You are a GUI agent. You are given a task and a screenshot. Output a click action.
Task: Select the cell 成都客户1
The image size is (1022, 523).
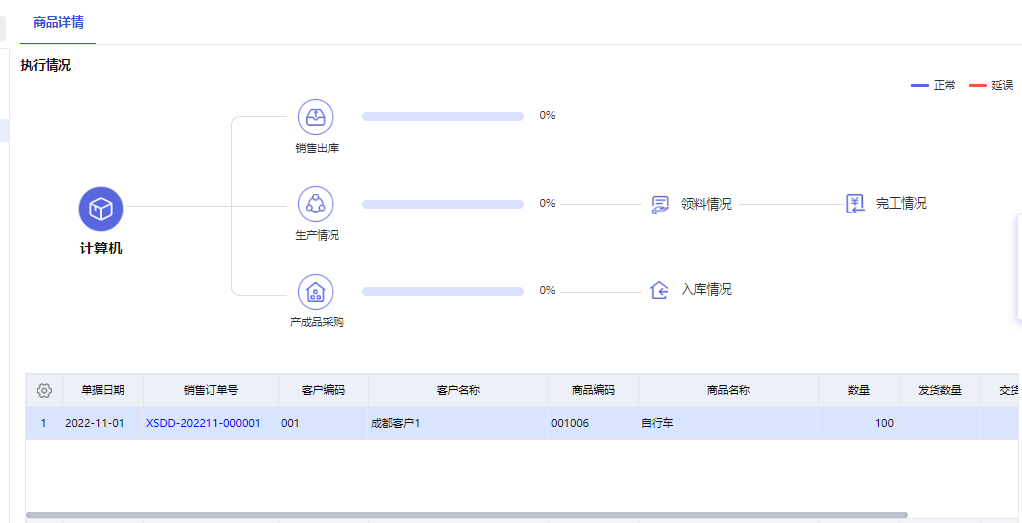(x=458, y=423)
